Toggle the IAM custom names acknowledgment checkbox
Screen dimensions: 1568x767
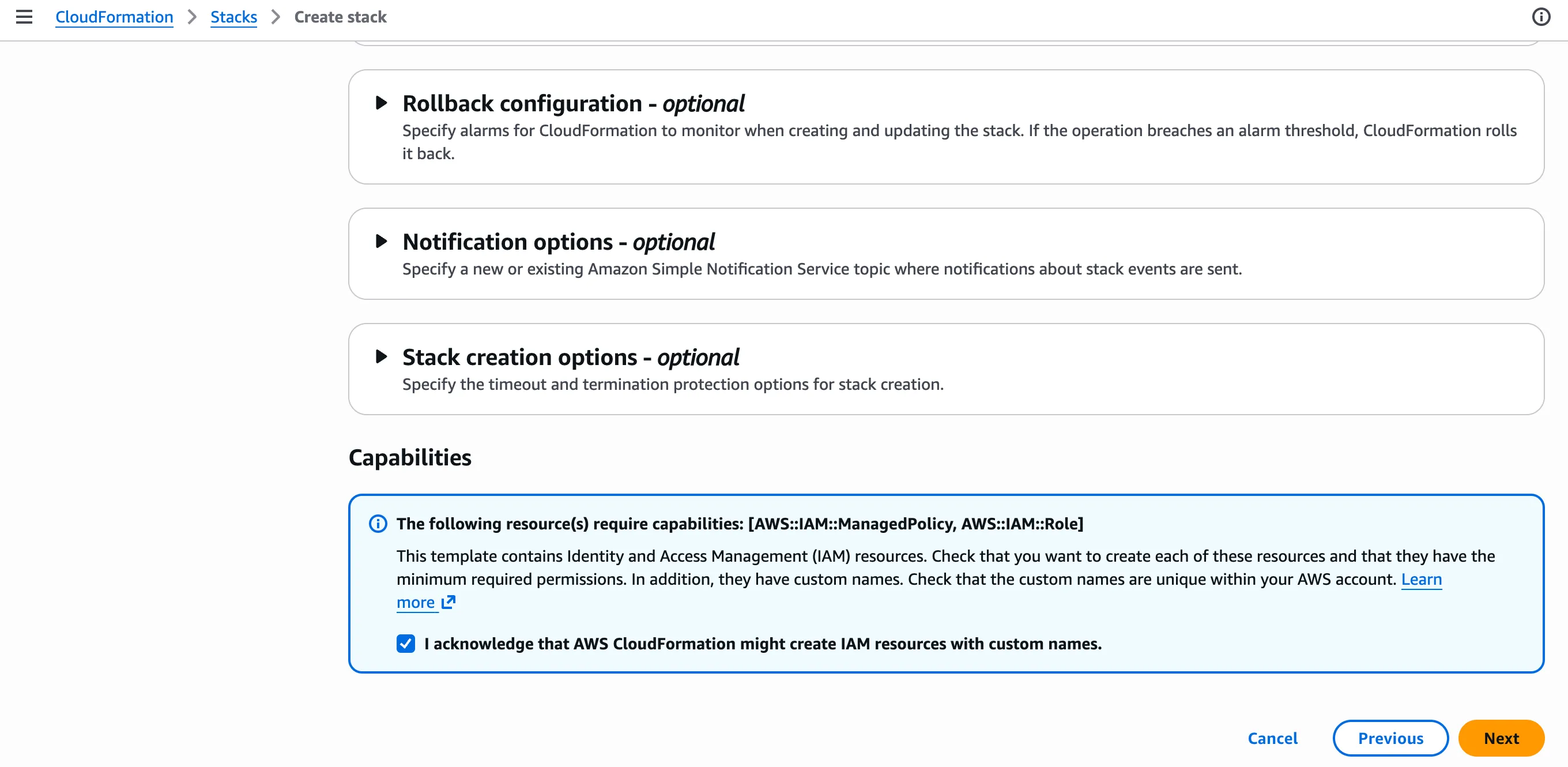406,644
